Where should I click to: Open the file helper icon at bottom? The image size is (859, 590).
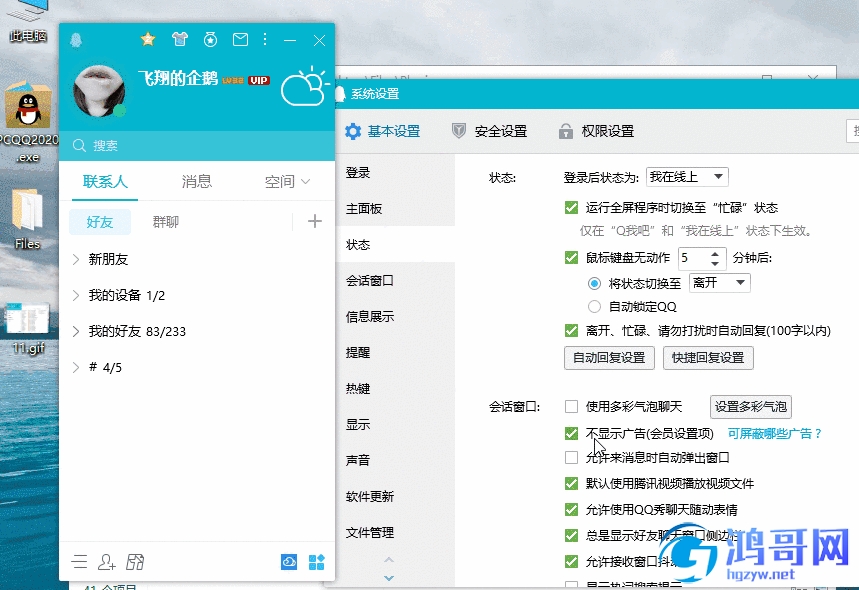pos(135,562)
